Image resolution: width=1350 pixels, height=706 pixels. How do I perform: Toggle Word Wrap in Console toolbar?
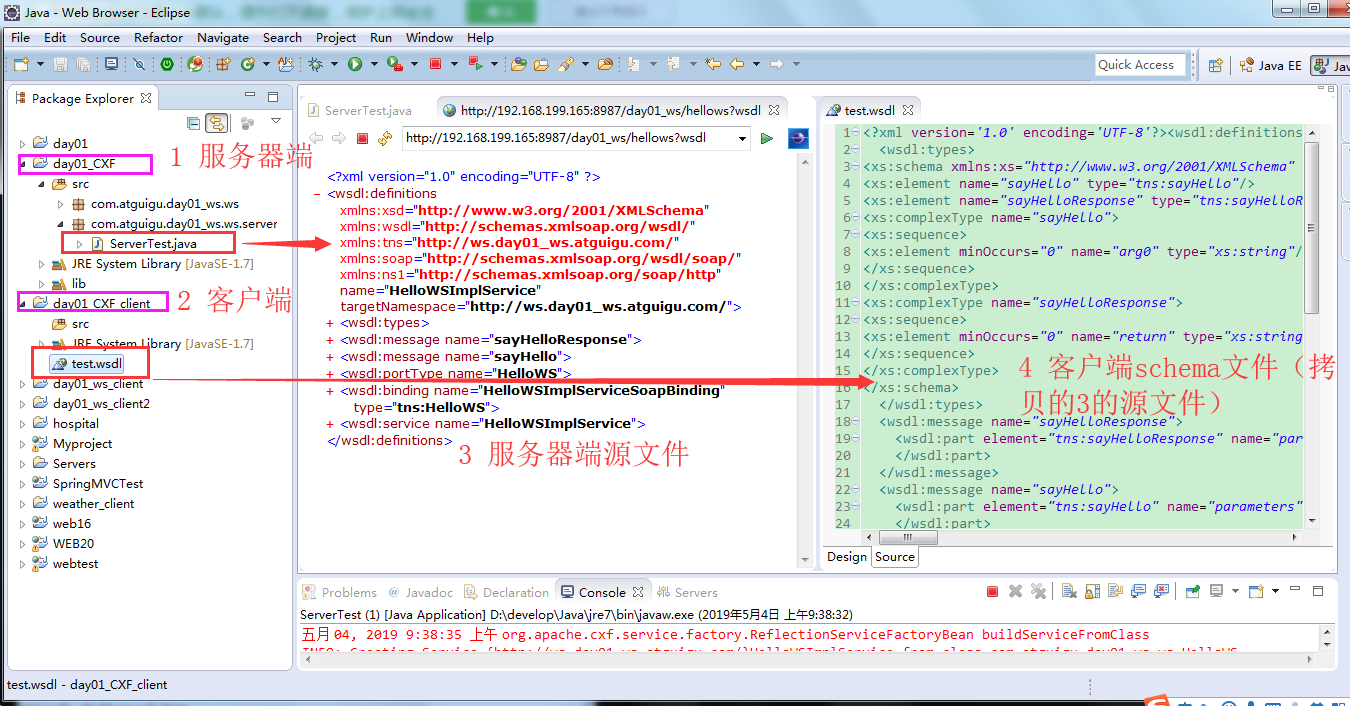[x=1115, y=592]
